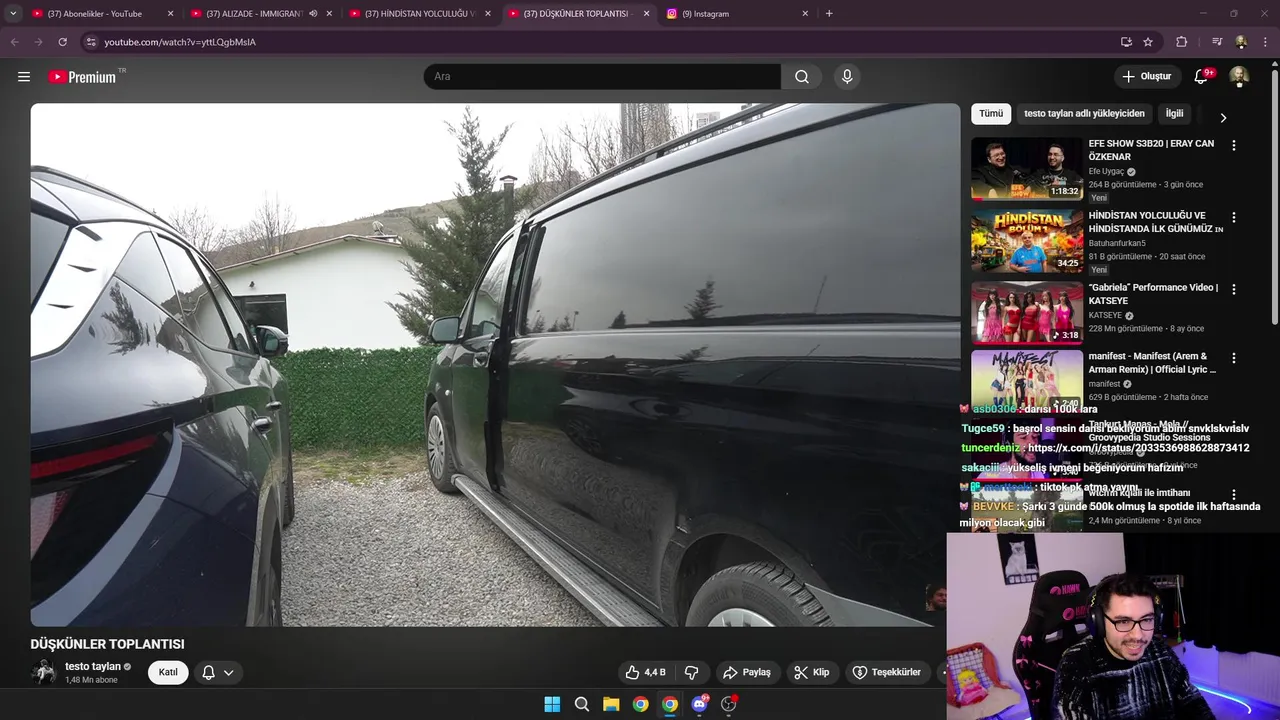1280x720 pixels.
Task: Close the Abonelikler tab
Action: (x=170, y=14)
